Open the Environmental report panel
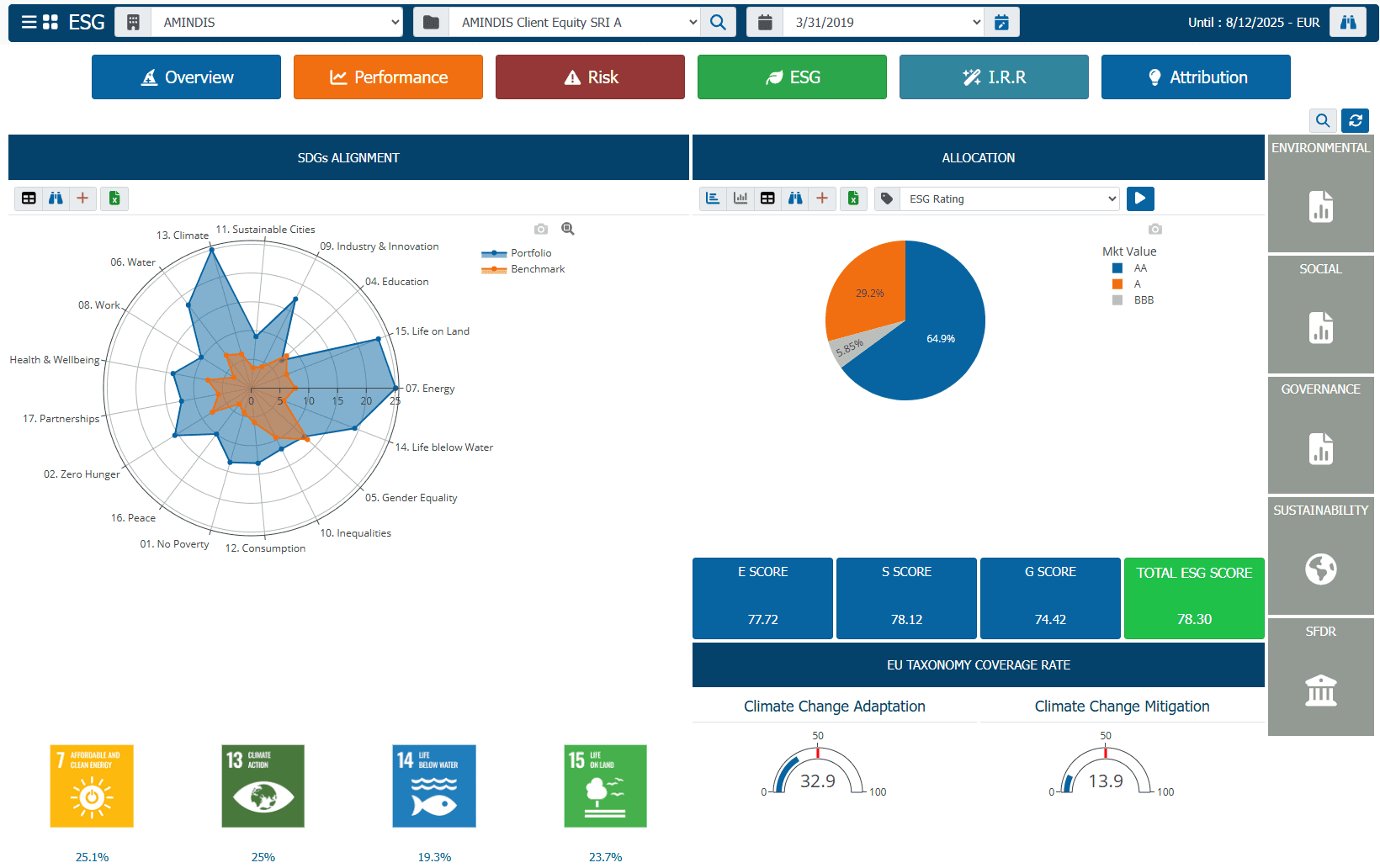Screen dimensions: 1380x868 click(1320, 193)
